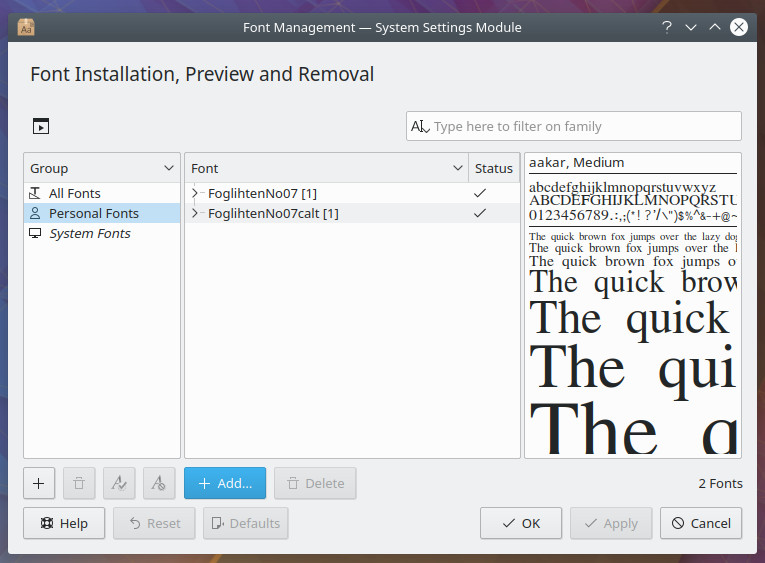Expand the FoglihtenNo07 font family
This screenshot has height=563, width=765.
[195, 193]
